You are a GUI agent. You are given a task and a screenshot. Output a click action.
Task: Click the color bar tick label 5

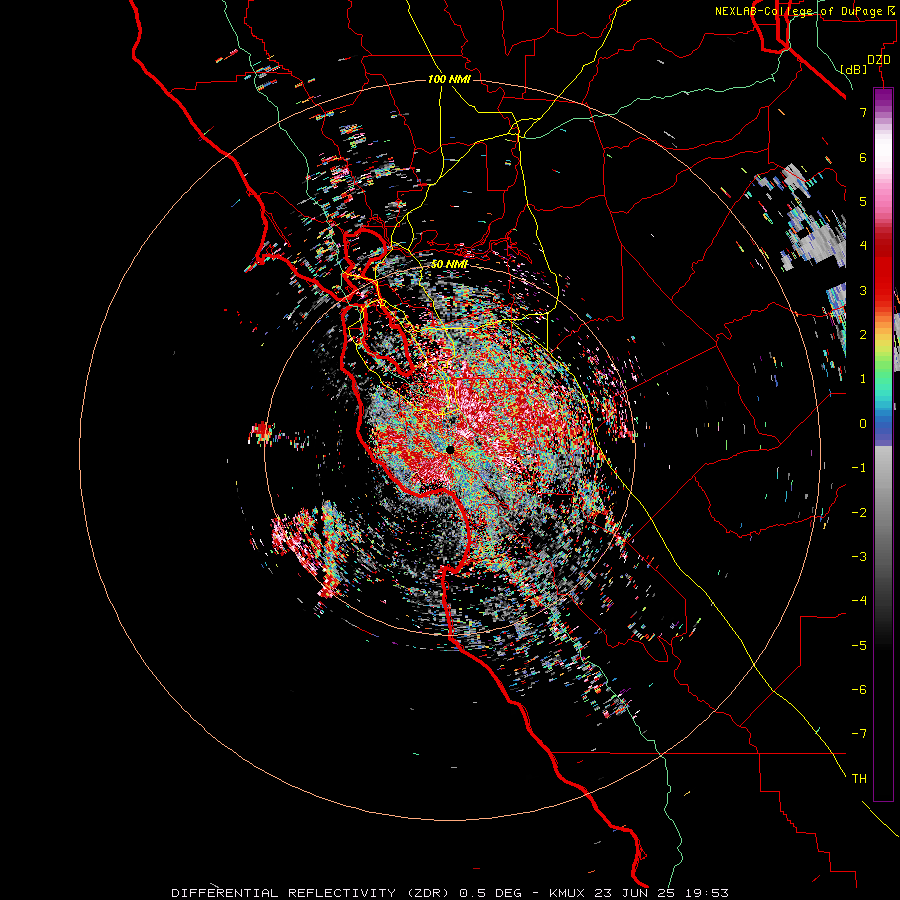click(863, 201)
